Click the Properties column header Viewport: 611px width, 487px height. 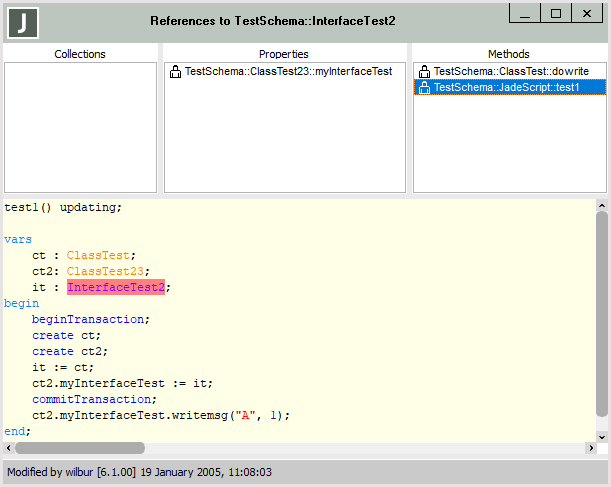284,54
